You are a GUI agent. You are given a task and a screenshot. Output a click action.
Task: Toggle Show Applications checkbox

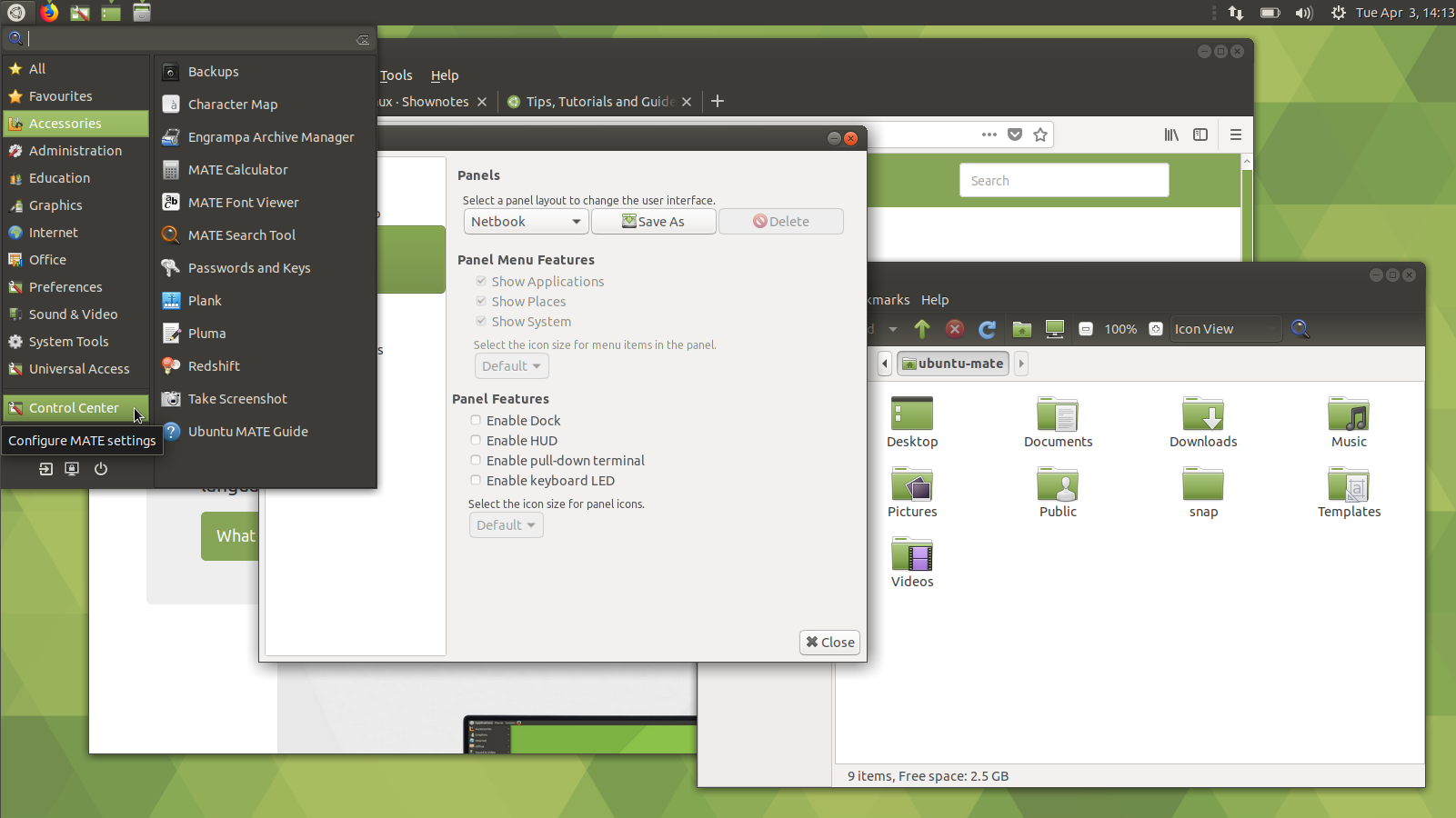coord(481,281)
